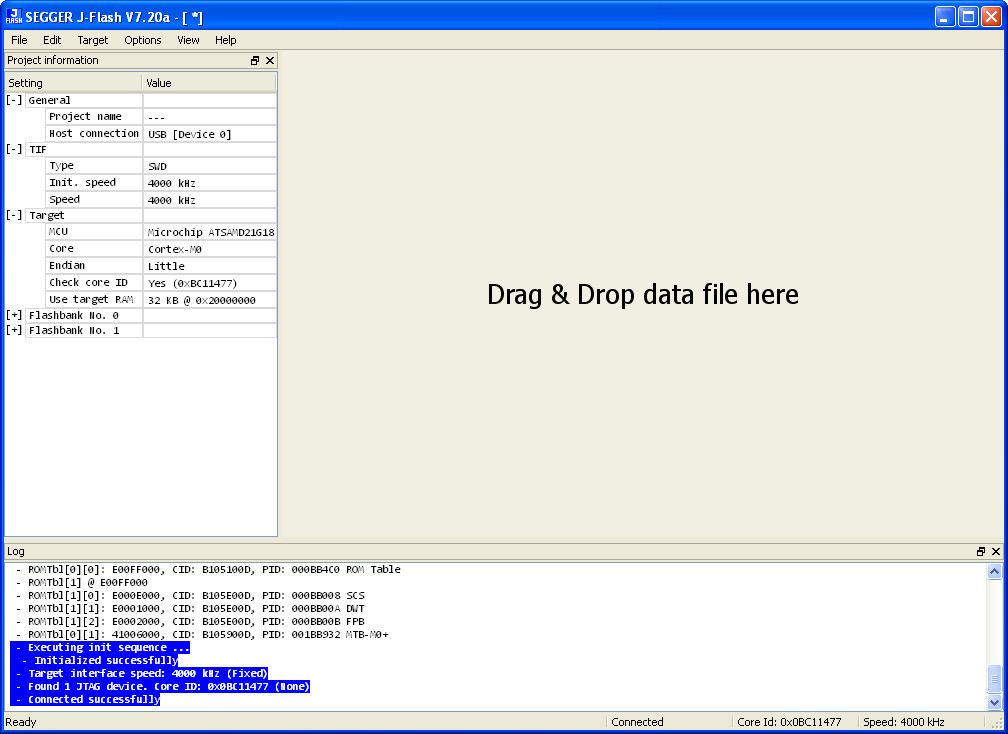Undock the Log panel
1008x734 pixels.
(x=981, y=551)
